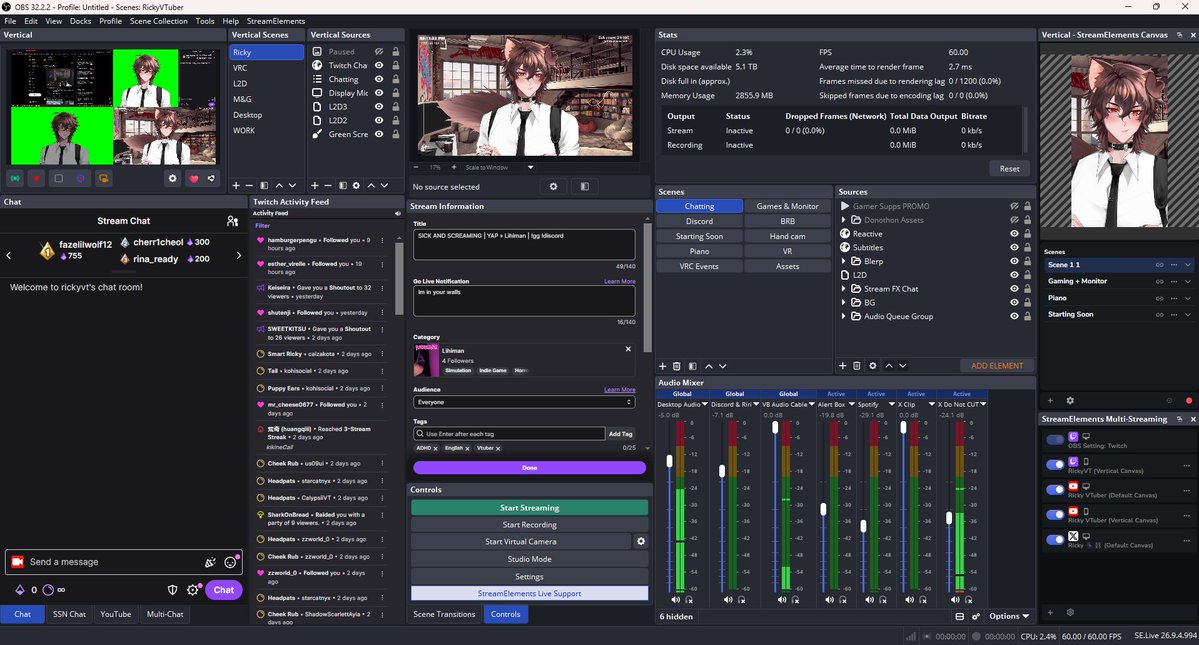This screenshot has width=1199, height=645.
Task: Click the purple Done button
Action: pyautogui.click(x=529, y=468)
